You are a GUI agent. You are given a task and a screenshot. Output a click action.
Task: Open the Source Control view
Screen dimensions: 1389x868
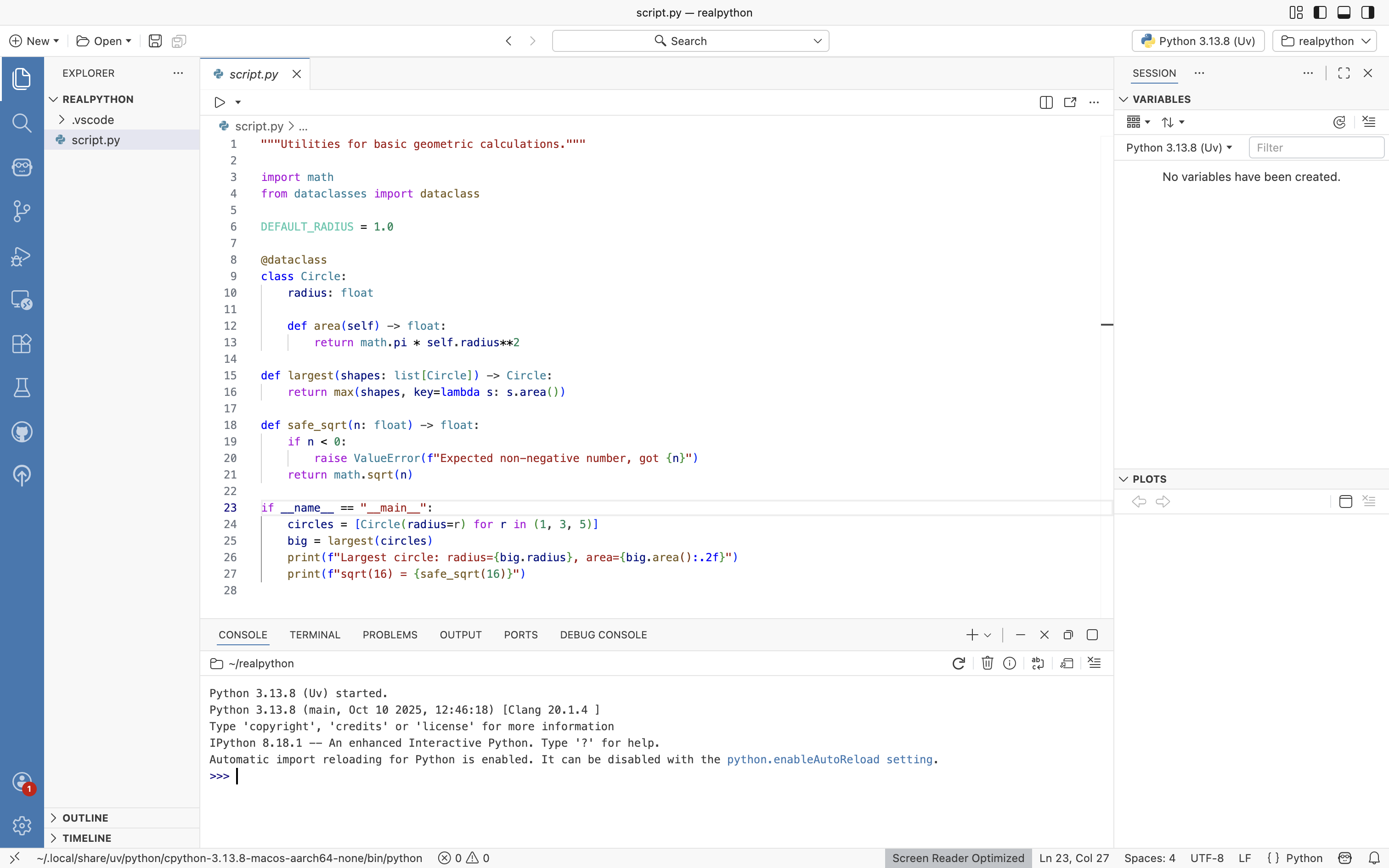tap(22, 211)
